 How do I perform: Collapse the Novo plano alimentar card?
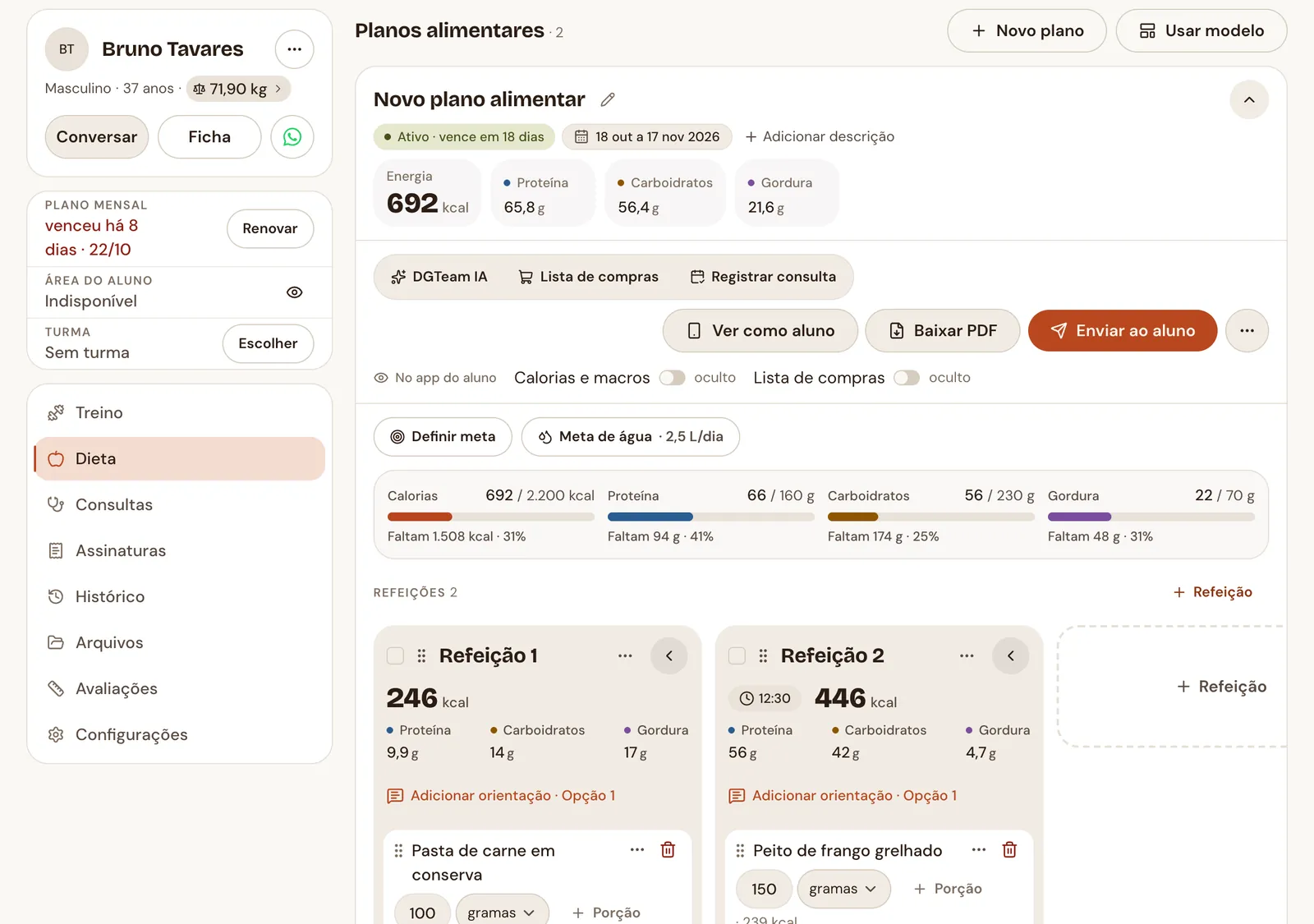[1249, 100]
